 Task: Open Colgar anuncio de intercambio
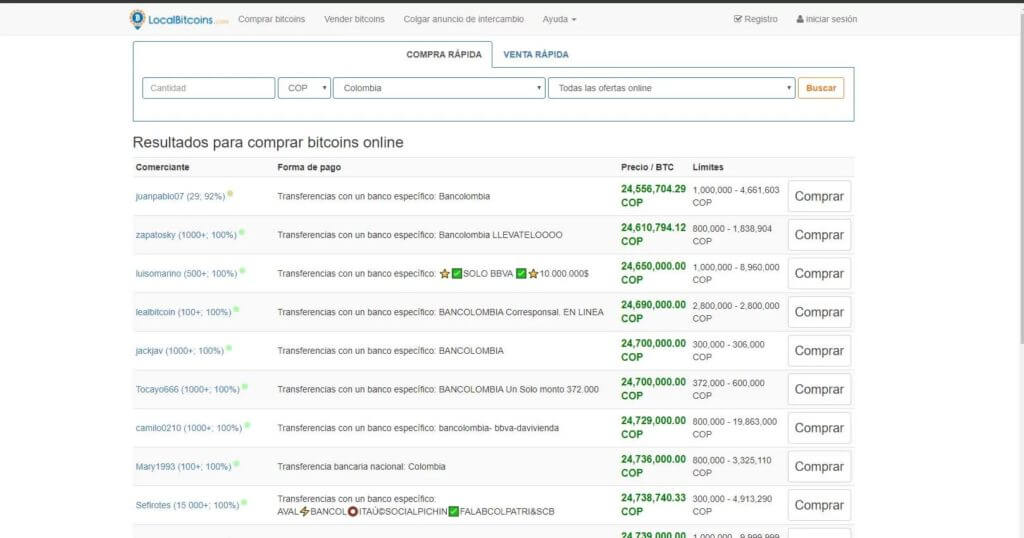click(464, 19)
